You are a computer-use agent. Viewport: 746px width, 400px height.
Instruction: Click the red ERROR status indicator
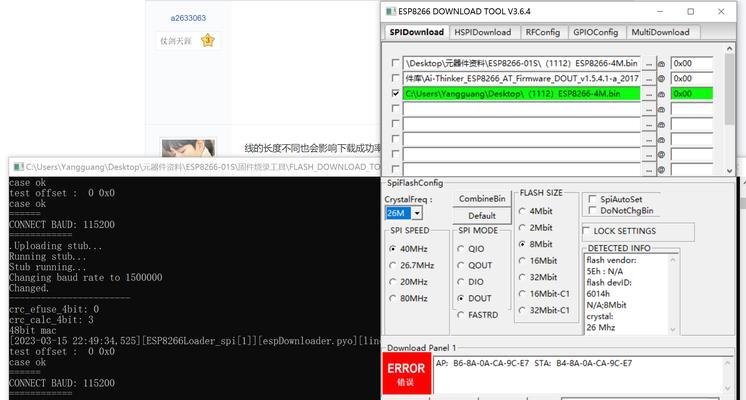(x=406, y=373)
